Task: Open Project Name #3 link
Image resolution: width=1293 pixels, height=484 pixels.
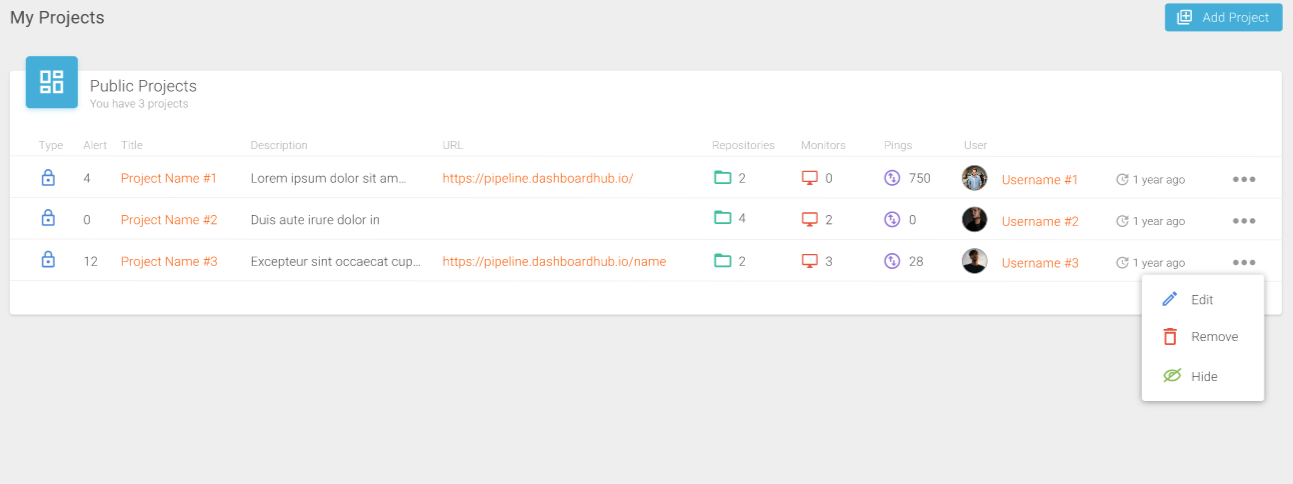Action: coord(169,261)
